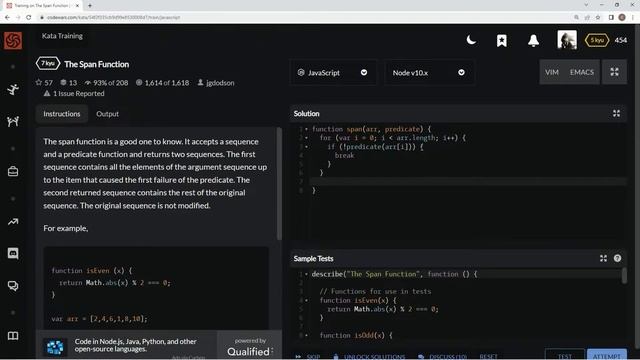Open author jgdodson profile link

pyautogui.click(x=216, y=82)
